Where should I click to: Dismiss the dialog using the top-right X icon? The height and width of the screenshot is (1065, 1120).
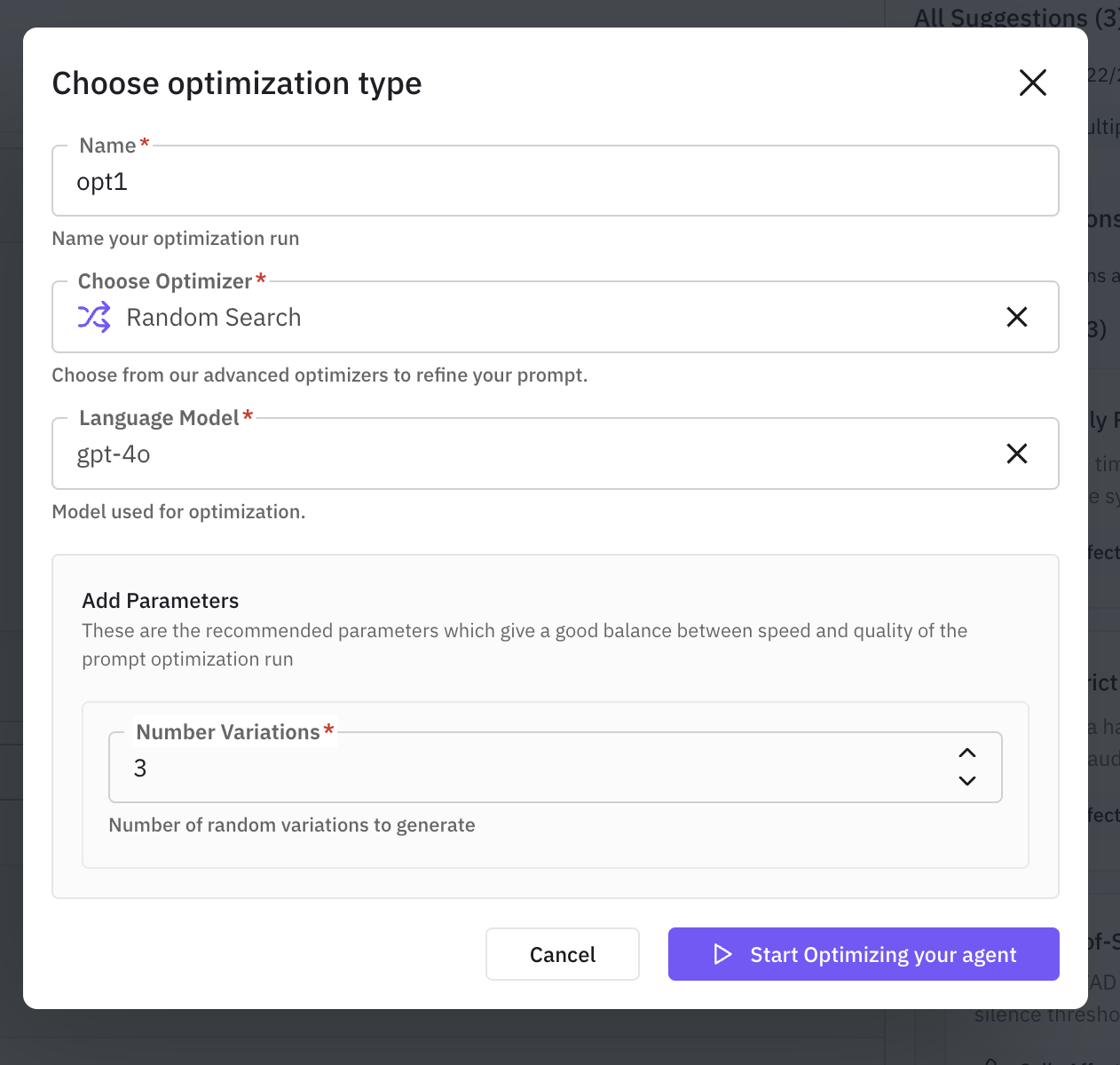coord(1032,83)
